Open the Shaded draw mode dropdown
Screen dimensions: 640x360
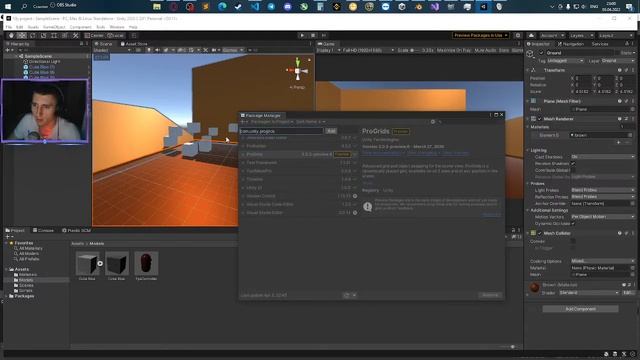[112, 50]
